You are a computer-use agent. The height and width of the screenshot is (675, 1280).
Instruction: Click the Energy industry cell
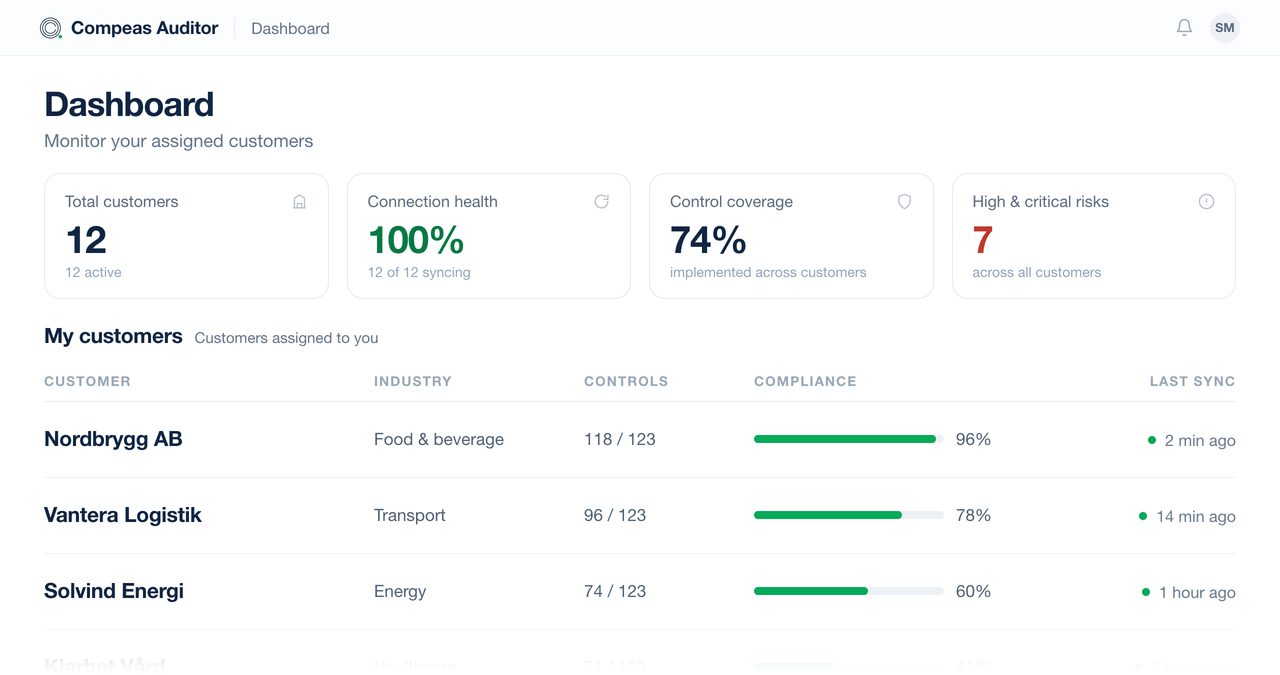coord(400,591)
